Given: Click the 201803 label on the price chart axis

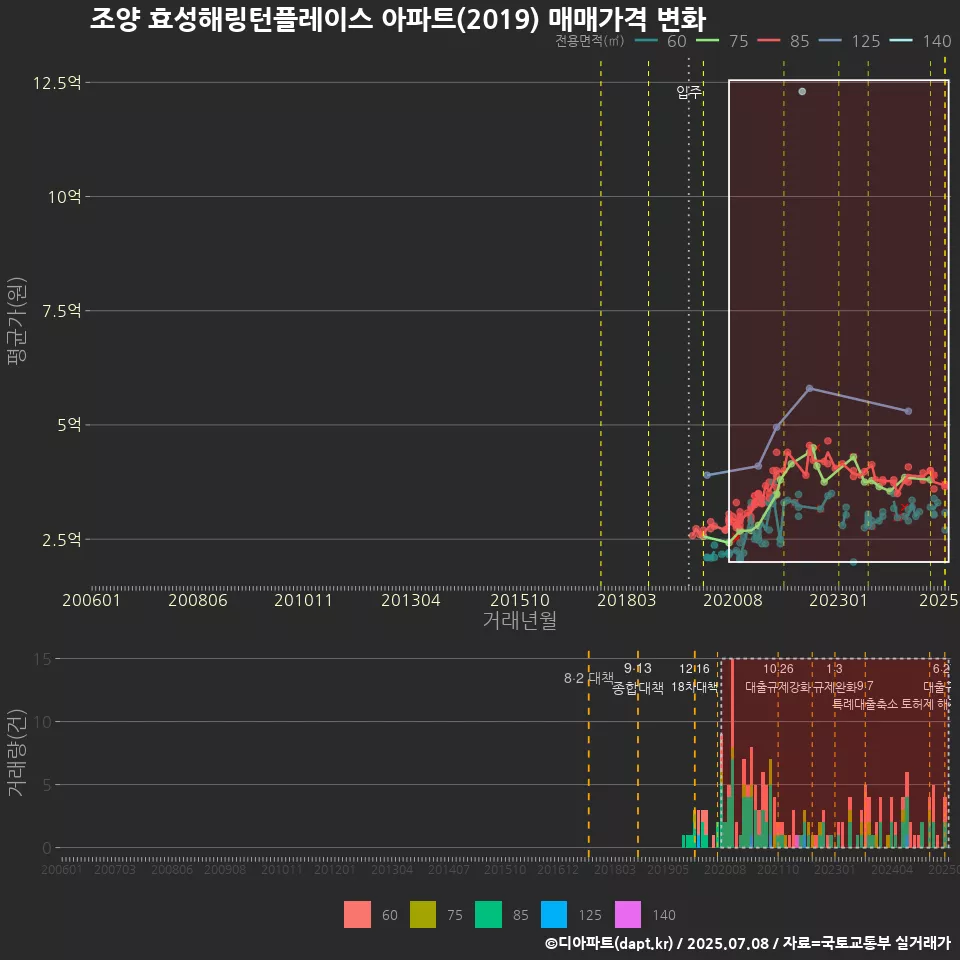Looking at the screenshot, I should coord(626,600).
